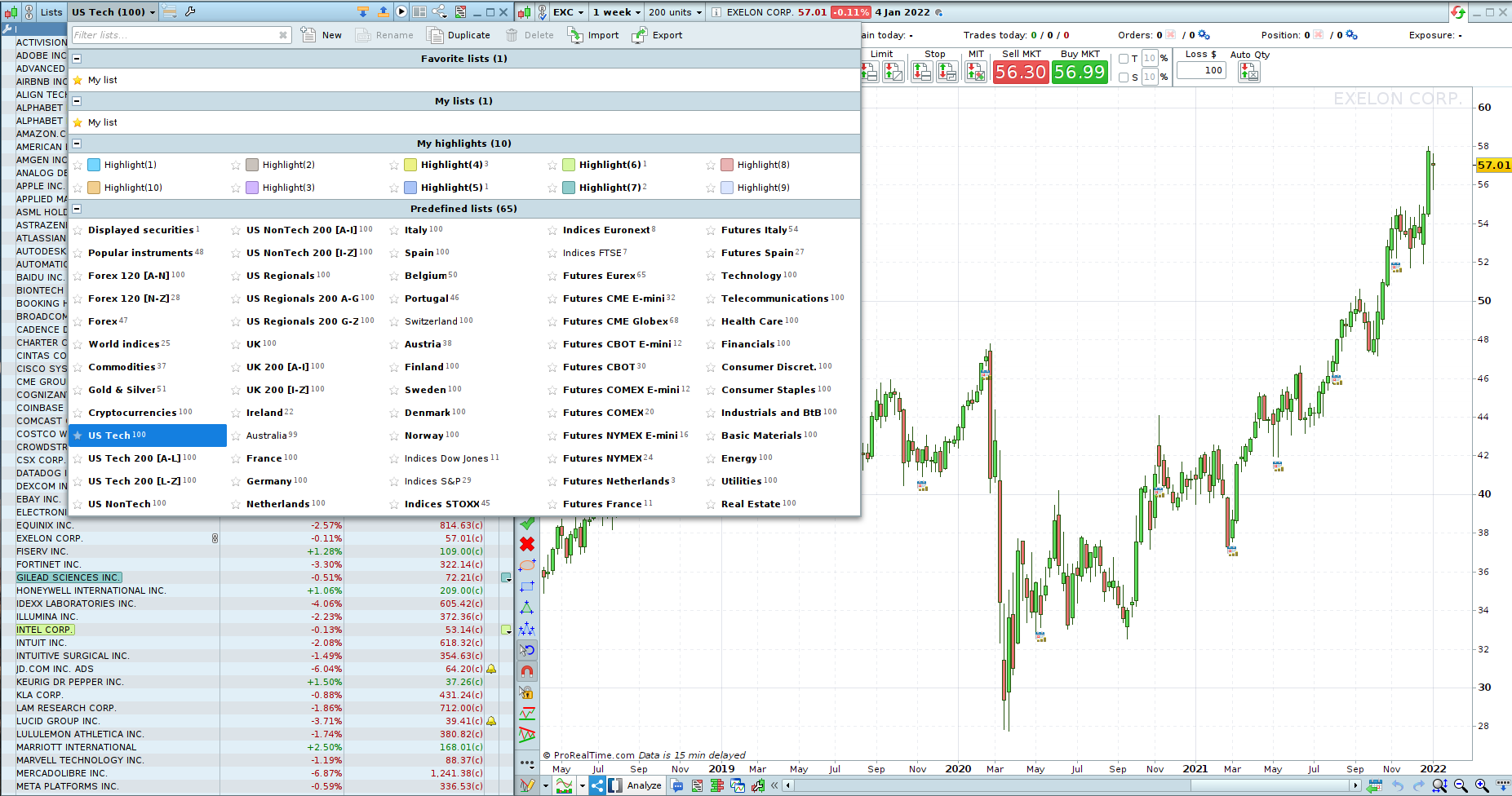Click the Highlight(7) teal color swatch
The image size is (1512, 796).
[x=569, y=188]
